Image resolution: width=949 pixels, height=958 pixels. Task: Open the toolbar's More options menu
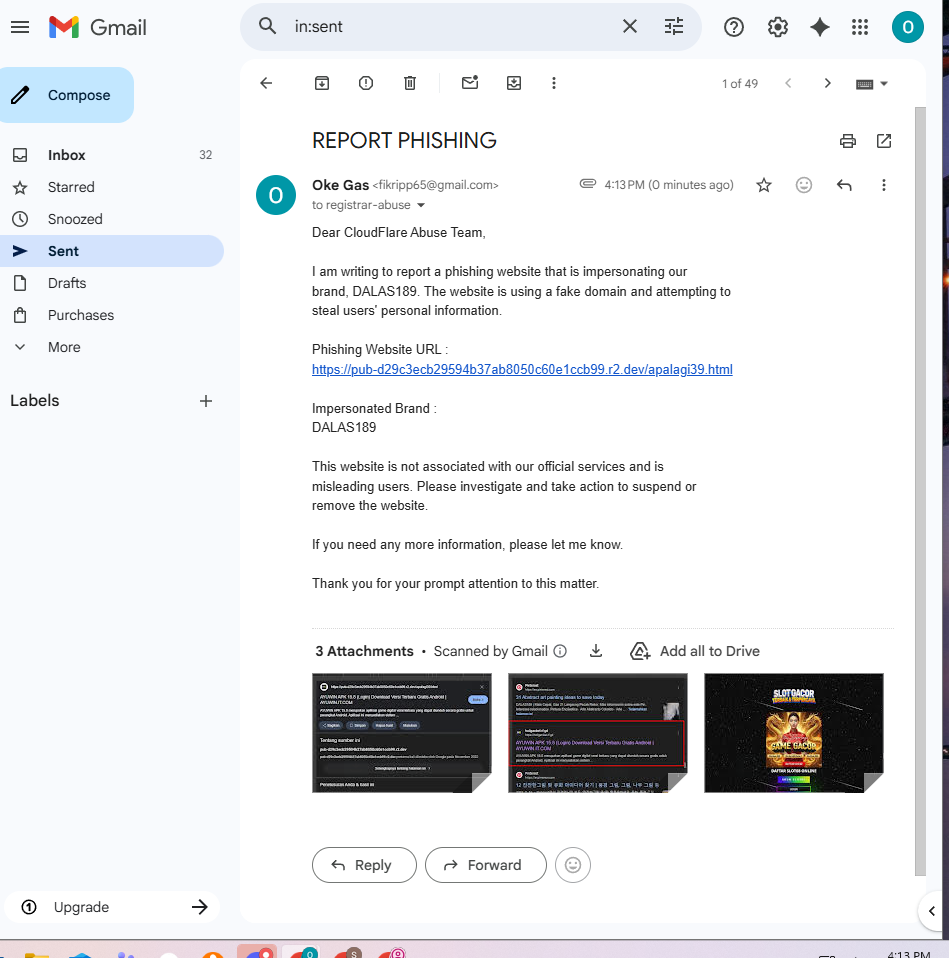(554, 83)
